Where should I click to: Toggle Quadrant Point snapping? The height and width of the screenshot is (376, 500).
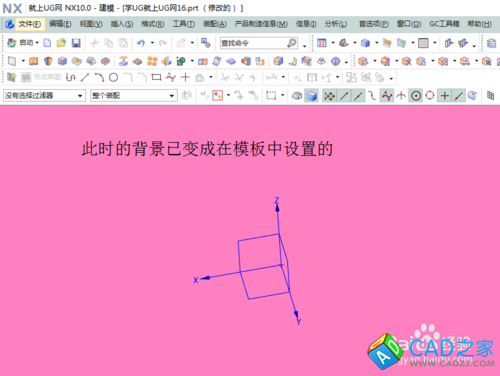(x=430, y=96)
